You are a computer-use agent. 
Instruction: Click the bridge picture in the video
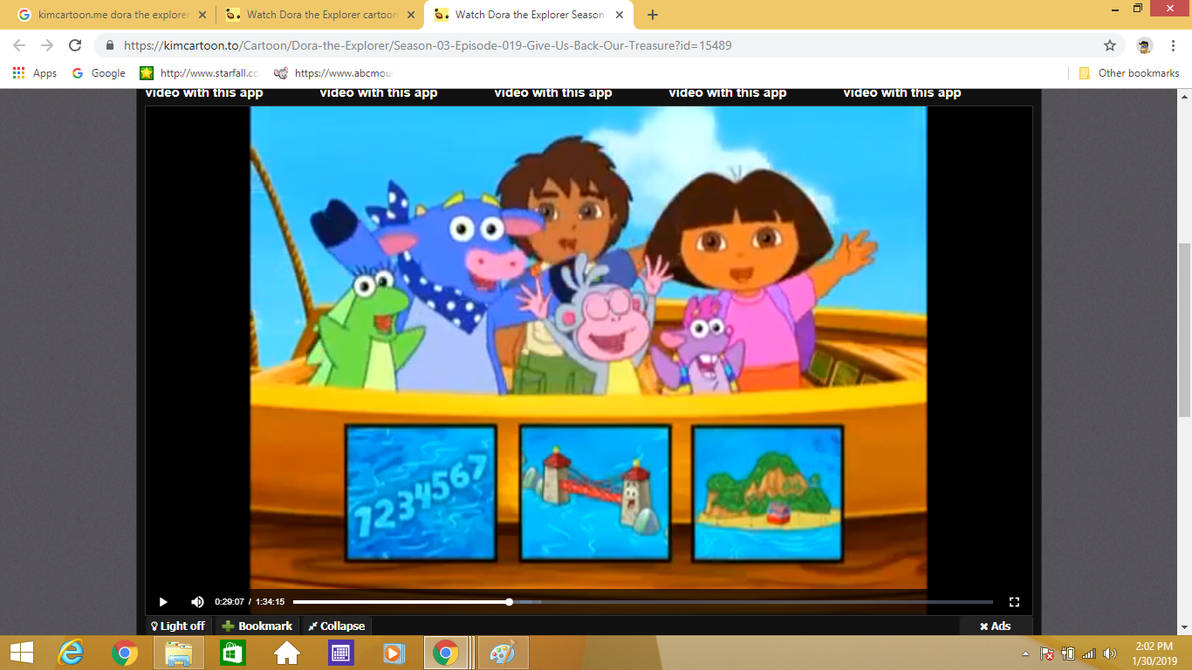tap(594, 493)
